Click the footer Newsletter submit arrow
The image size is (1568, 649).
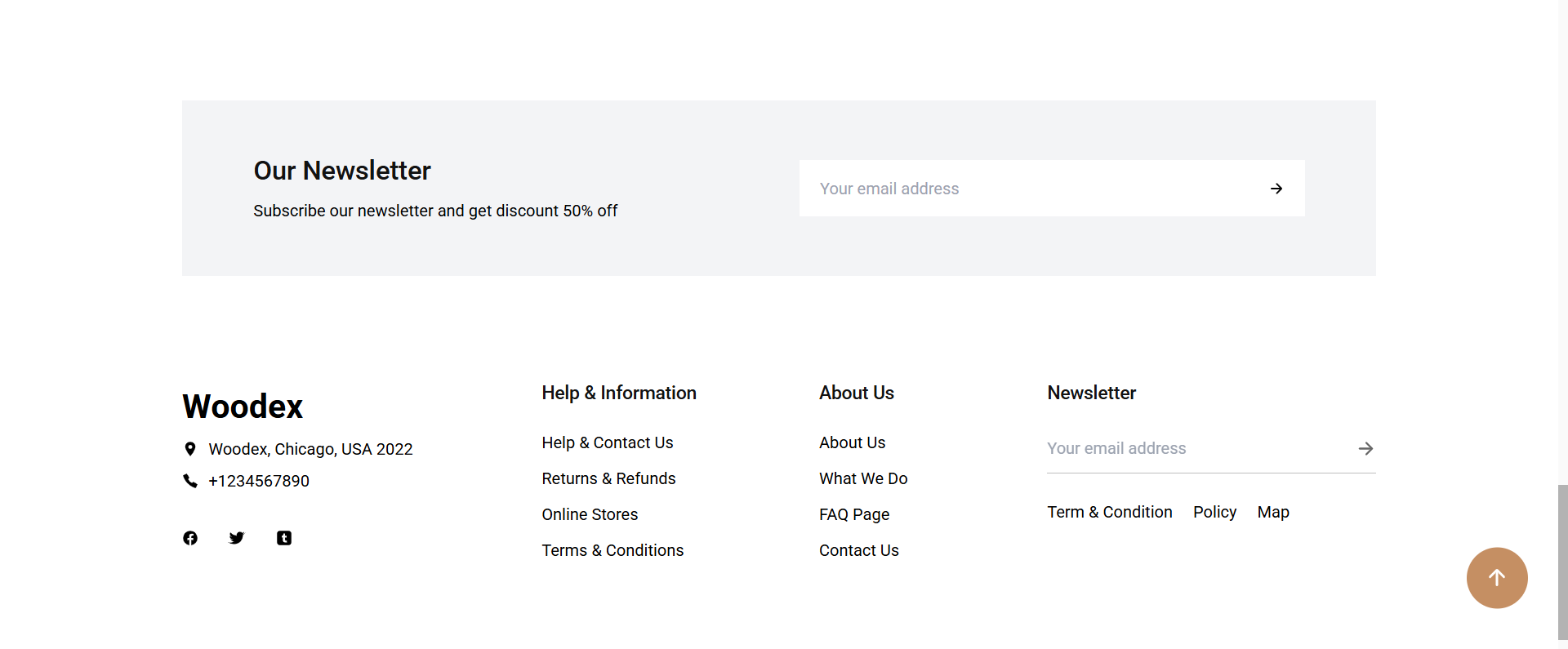coord(1365,449)
